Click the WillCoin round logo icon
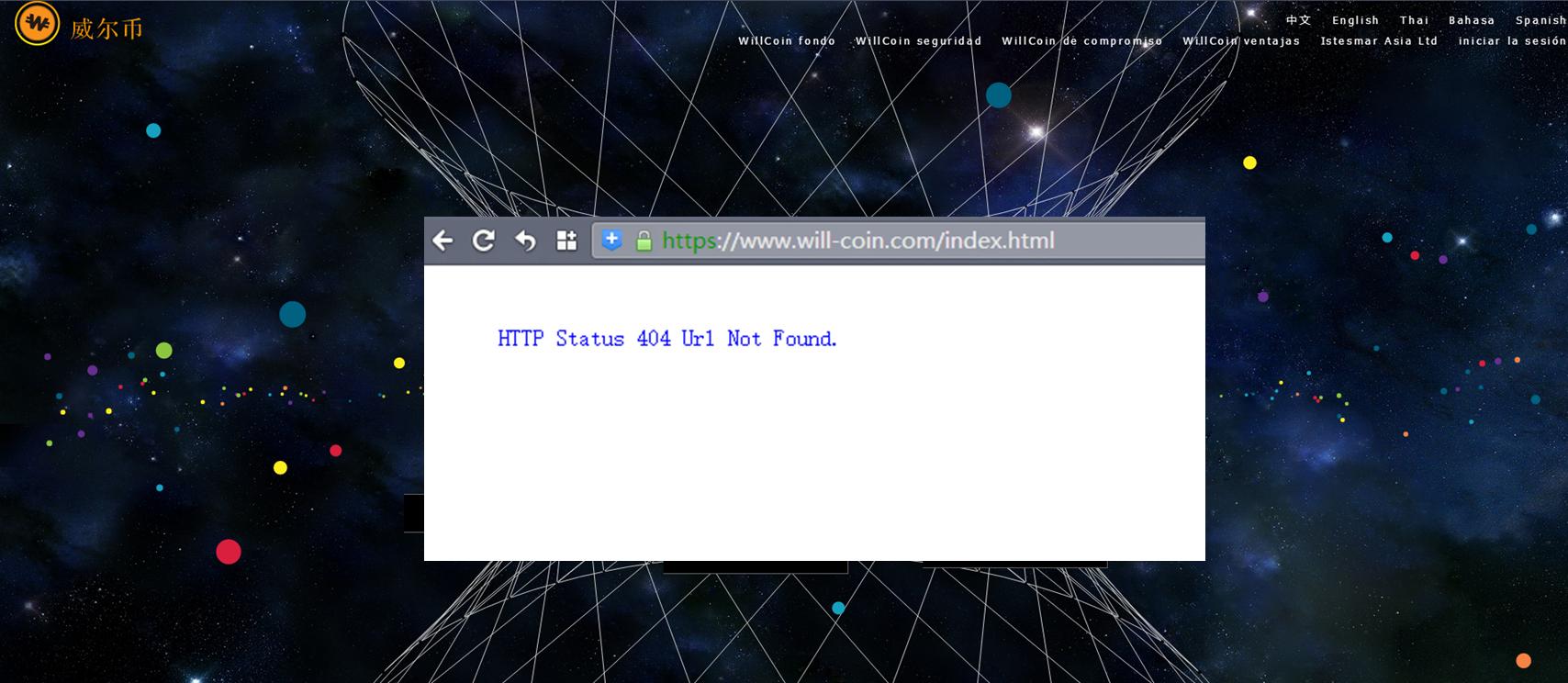The width and height of the screenshot is (1568, 683). [x=37, y=23]
